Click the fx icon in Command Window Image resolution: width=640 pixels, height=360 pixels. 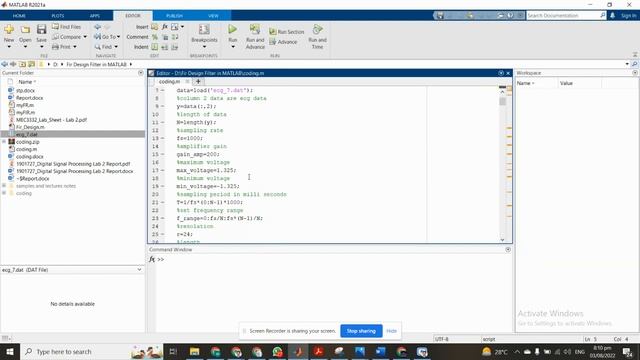pos(152,259)
